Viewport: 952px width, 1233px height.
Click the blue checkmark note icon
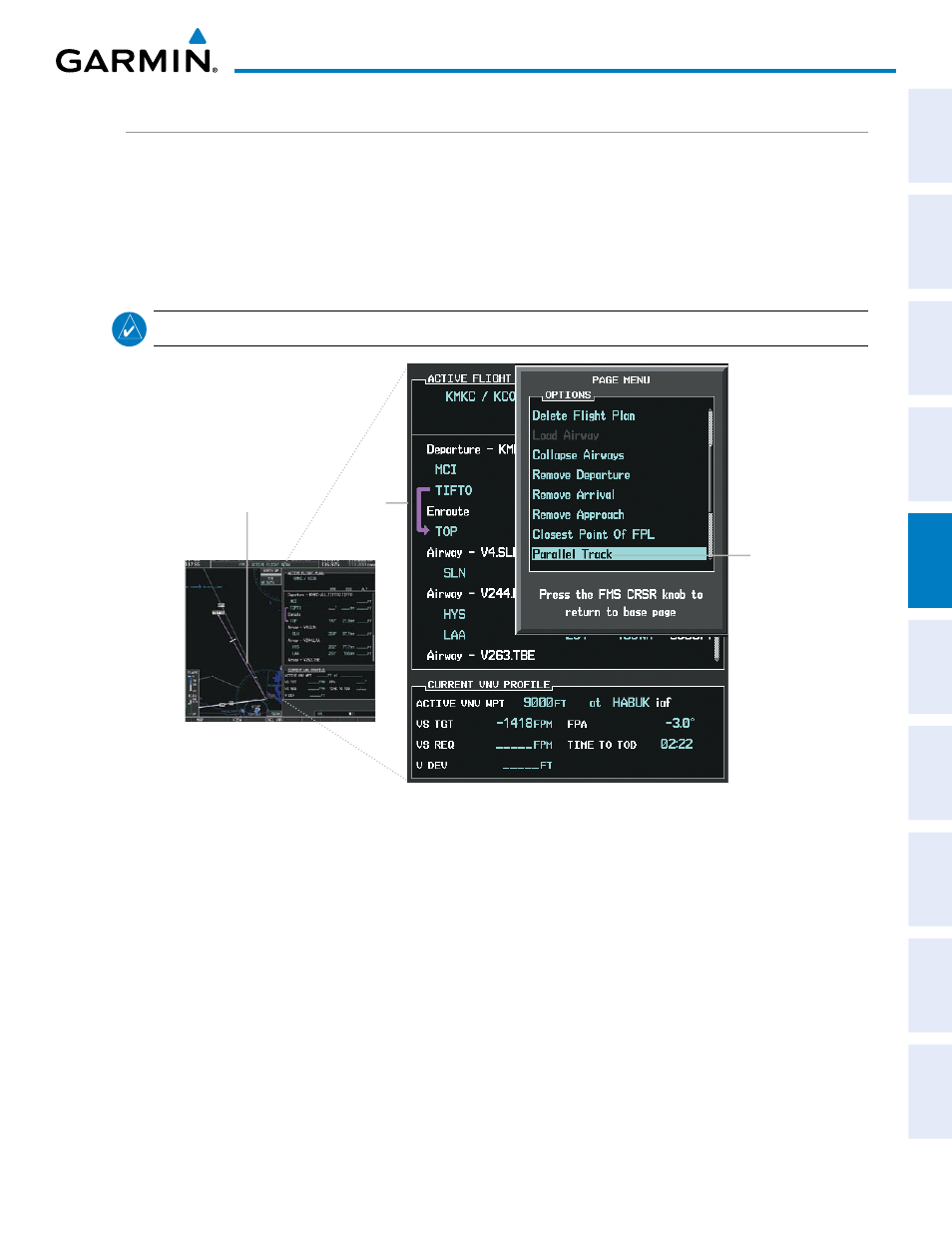click(x=130, y=328)
